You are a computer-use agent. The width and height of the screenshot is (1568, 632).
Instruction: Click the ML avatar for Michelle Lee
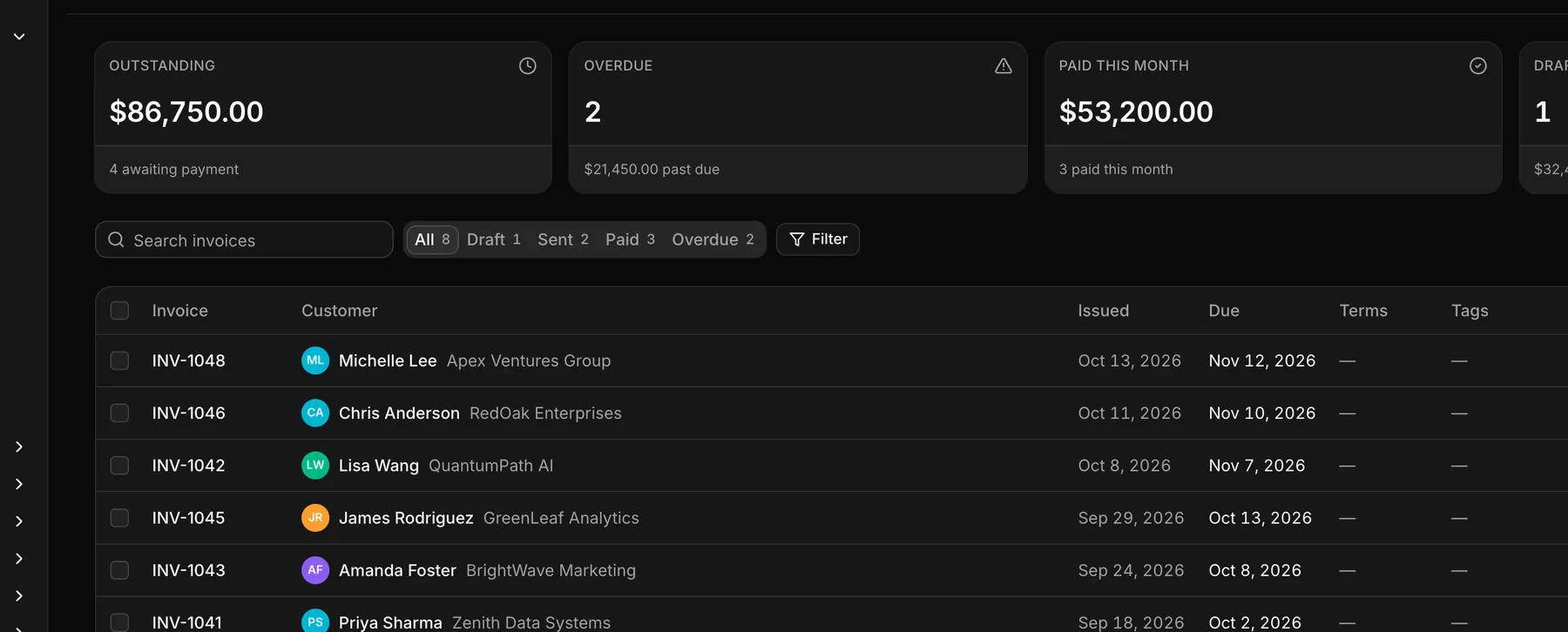(315, 360)
